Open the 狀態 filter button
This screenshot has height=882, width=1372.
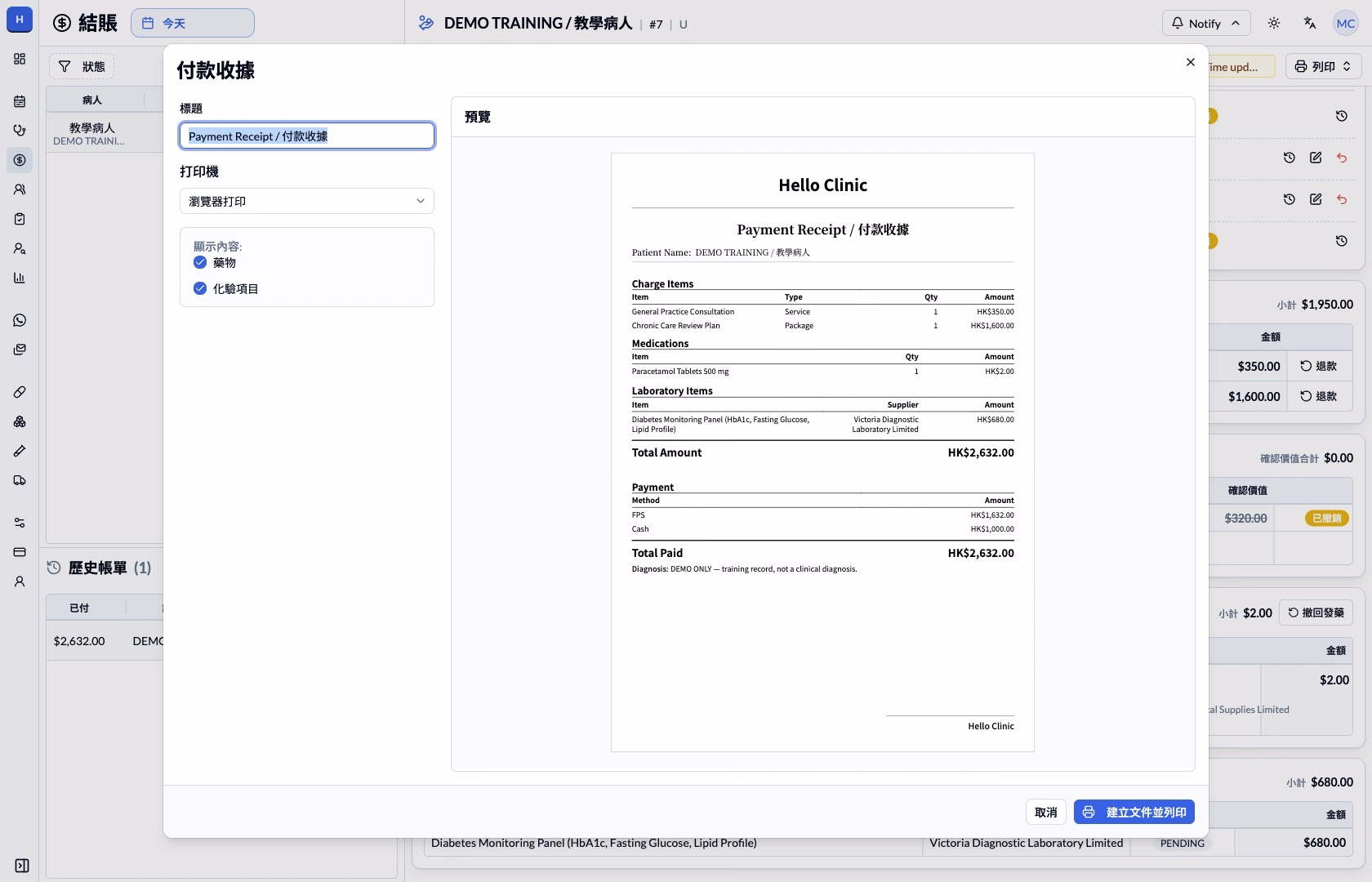tap(82, 66)
